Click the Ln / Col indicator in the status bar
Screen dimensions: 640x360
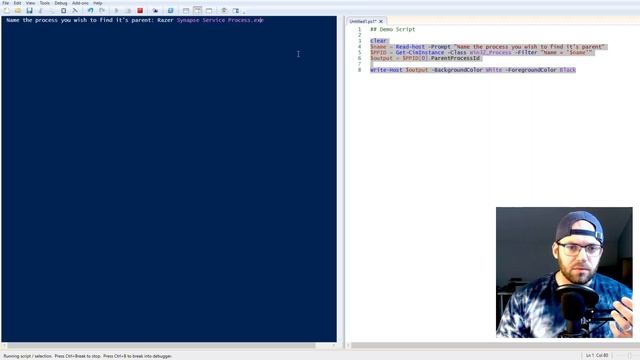point(597,356)
